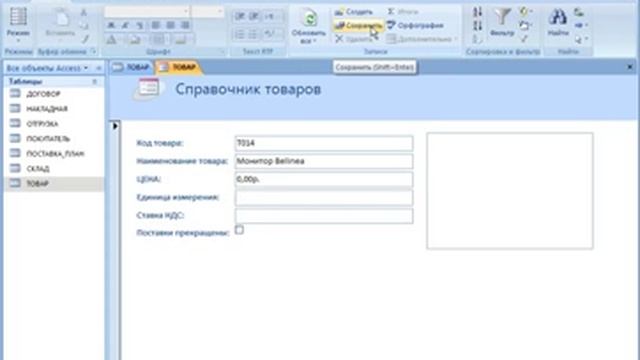Align text right
The width and height of the screenshot is (640, 360).
[185, 25]
